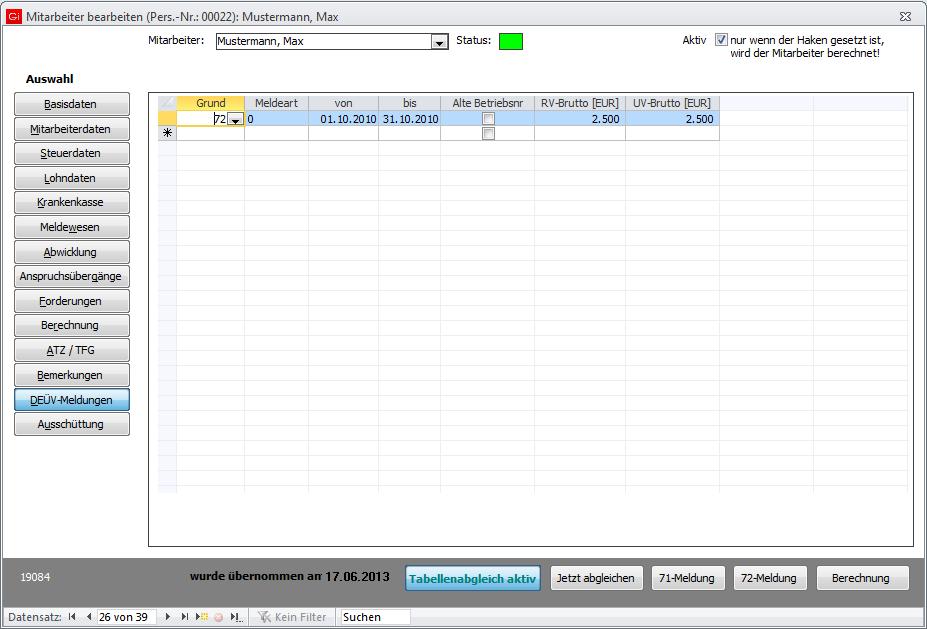Viewport: 927px width, 629px height.
Task: Sort by the Grund column header
Action: tap(210, 103)
